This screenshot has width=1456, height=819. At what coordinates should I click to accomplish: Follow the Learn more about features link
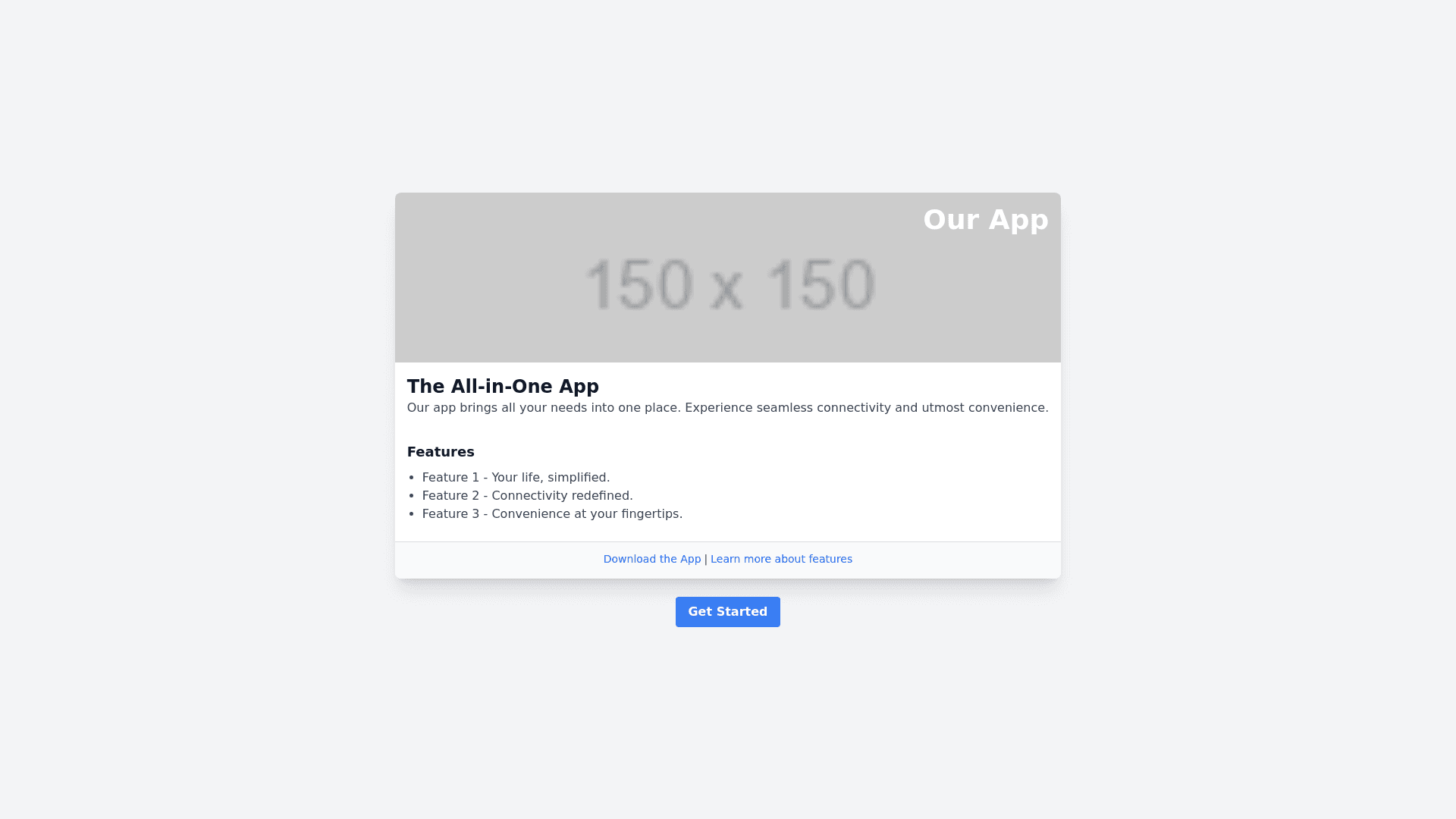781,559
